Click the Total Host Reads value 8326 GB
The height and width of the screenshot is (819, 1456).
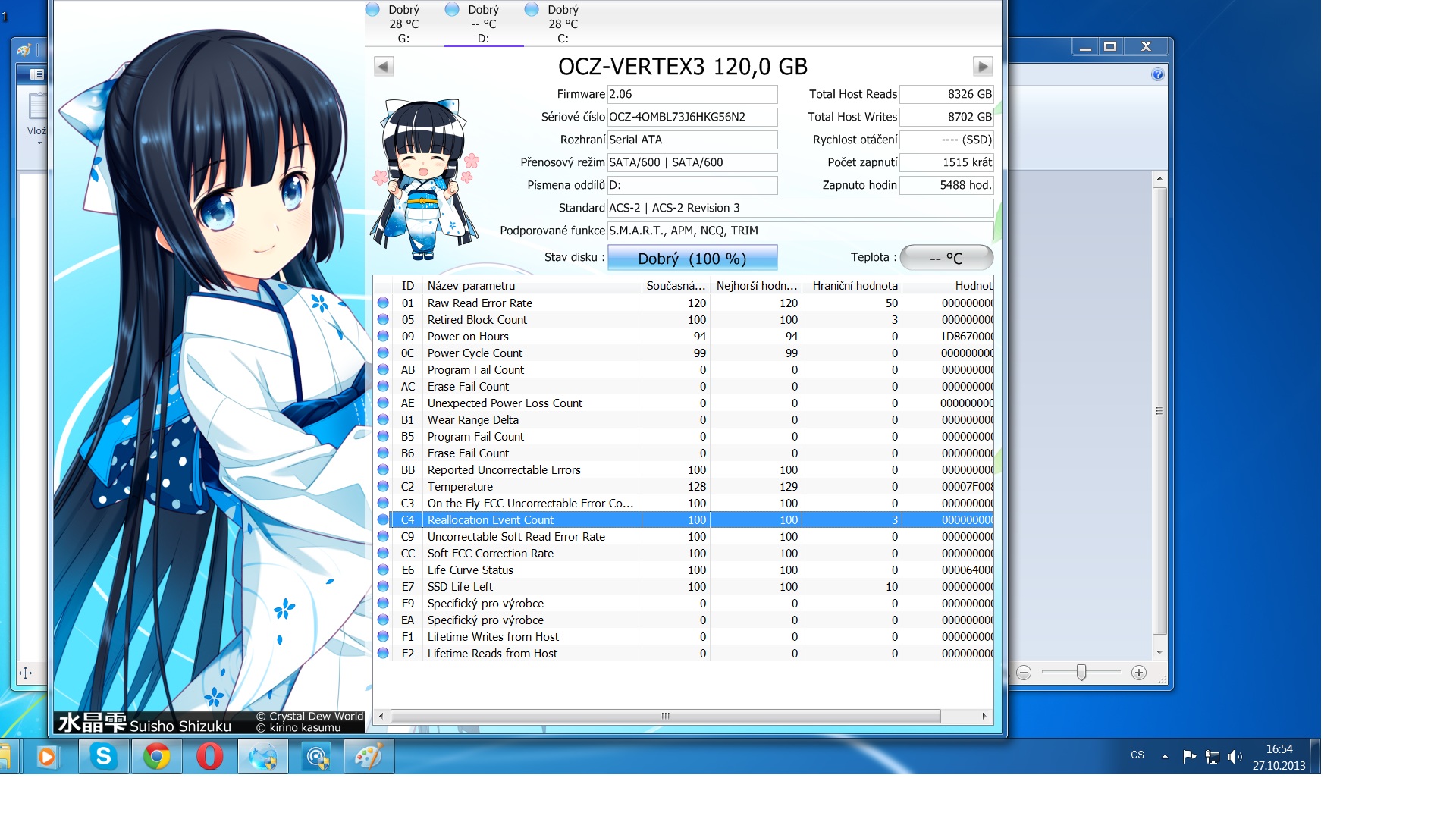click(x=946, y=94)
